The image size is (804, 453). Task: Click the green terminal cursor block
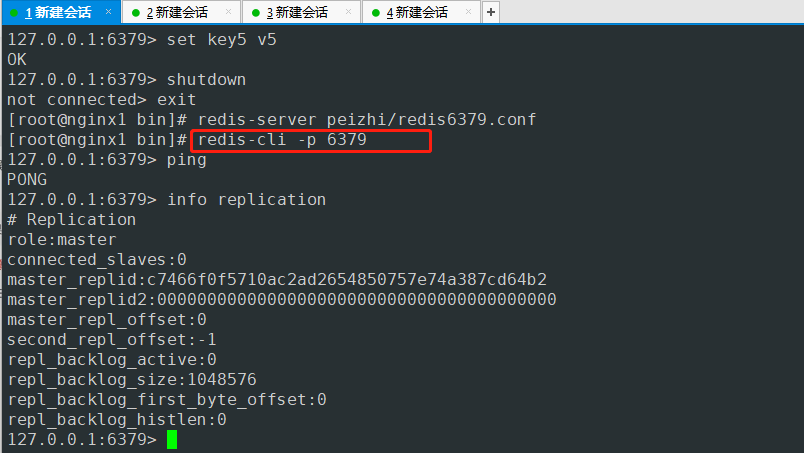[x=172, y=440]
